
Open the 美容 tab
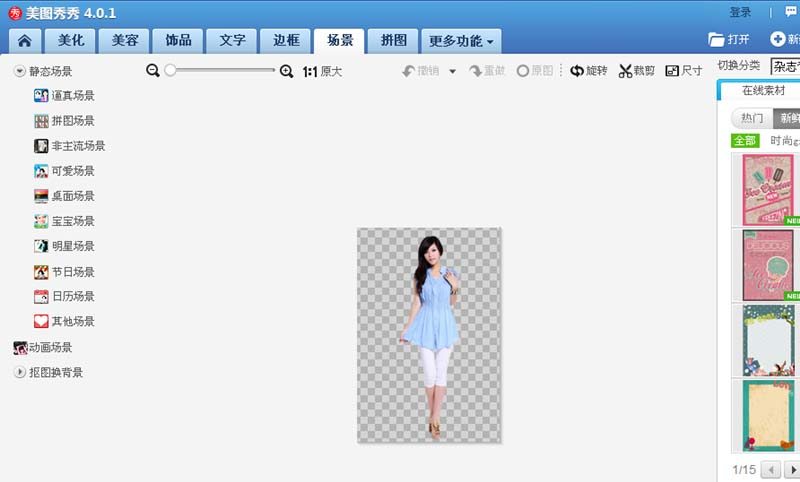124,41
